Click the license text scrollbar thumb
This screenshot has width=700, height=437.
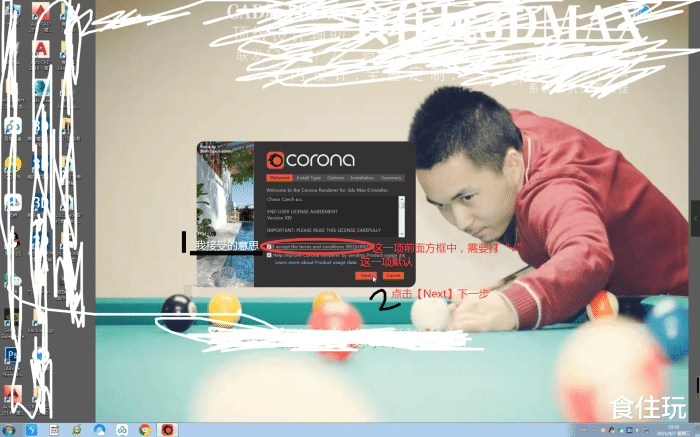click(402, 205)
